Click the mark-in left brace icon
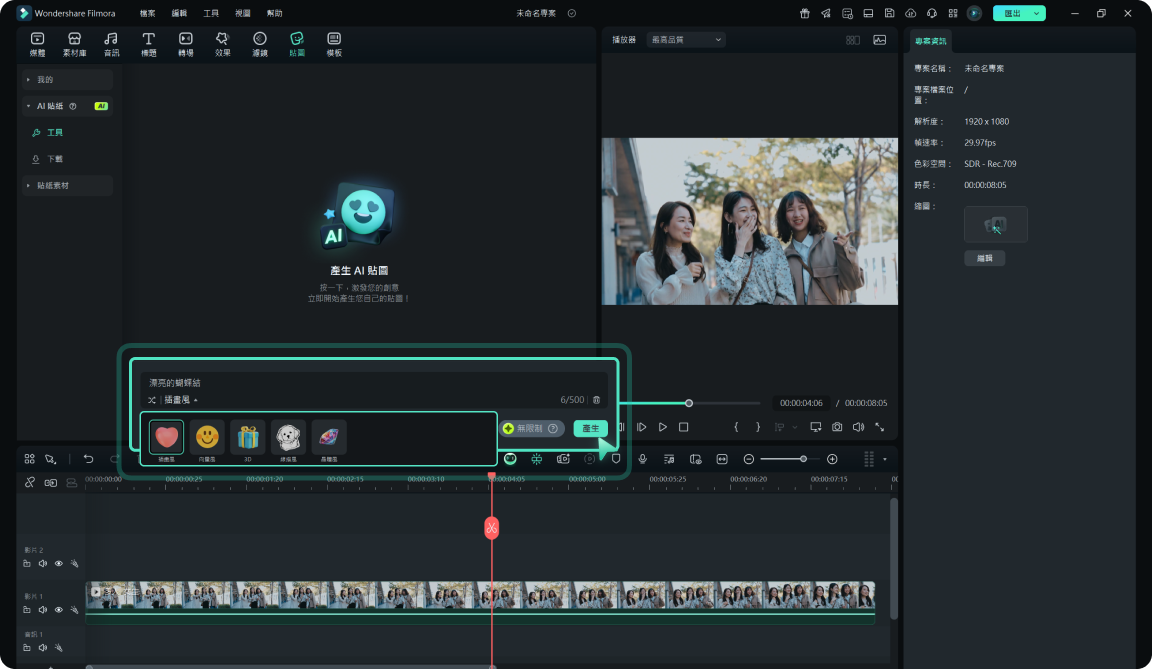This screenshot has width=1152, height=669. (x=736, y=427)
